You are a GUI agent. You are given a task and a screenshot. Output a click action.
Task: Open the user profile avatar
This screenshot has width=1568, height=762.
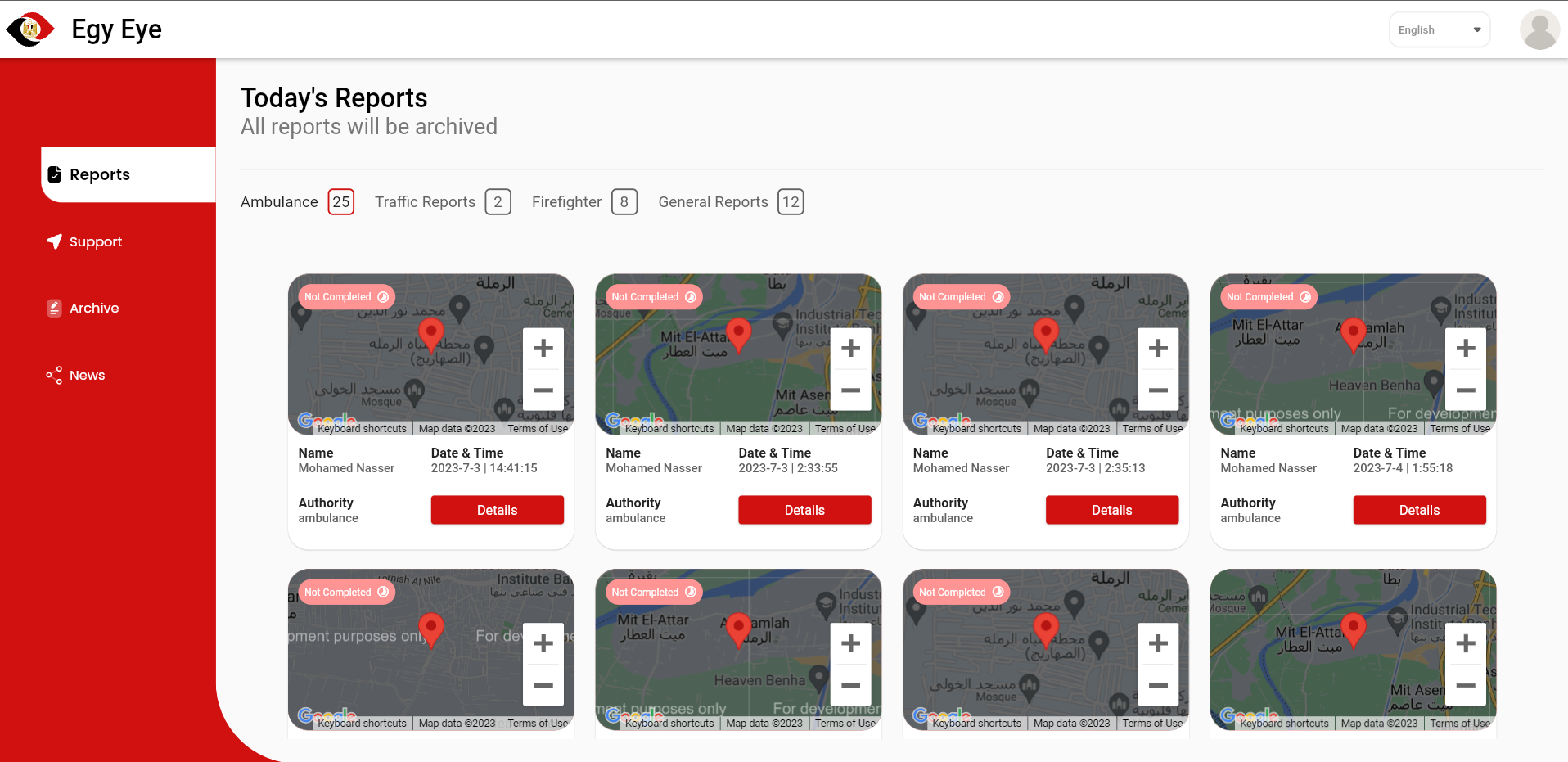[x=1539, y=29]
